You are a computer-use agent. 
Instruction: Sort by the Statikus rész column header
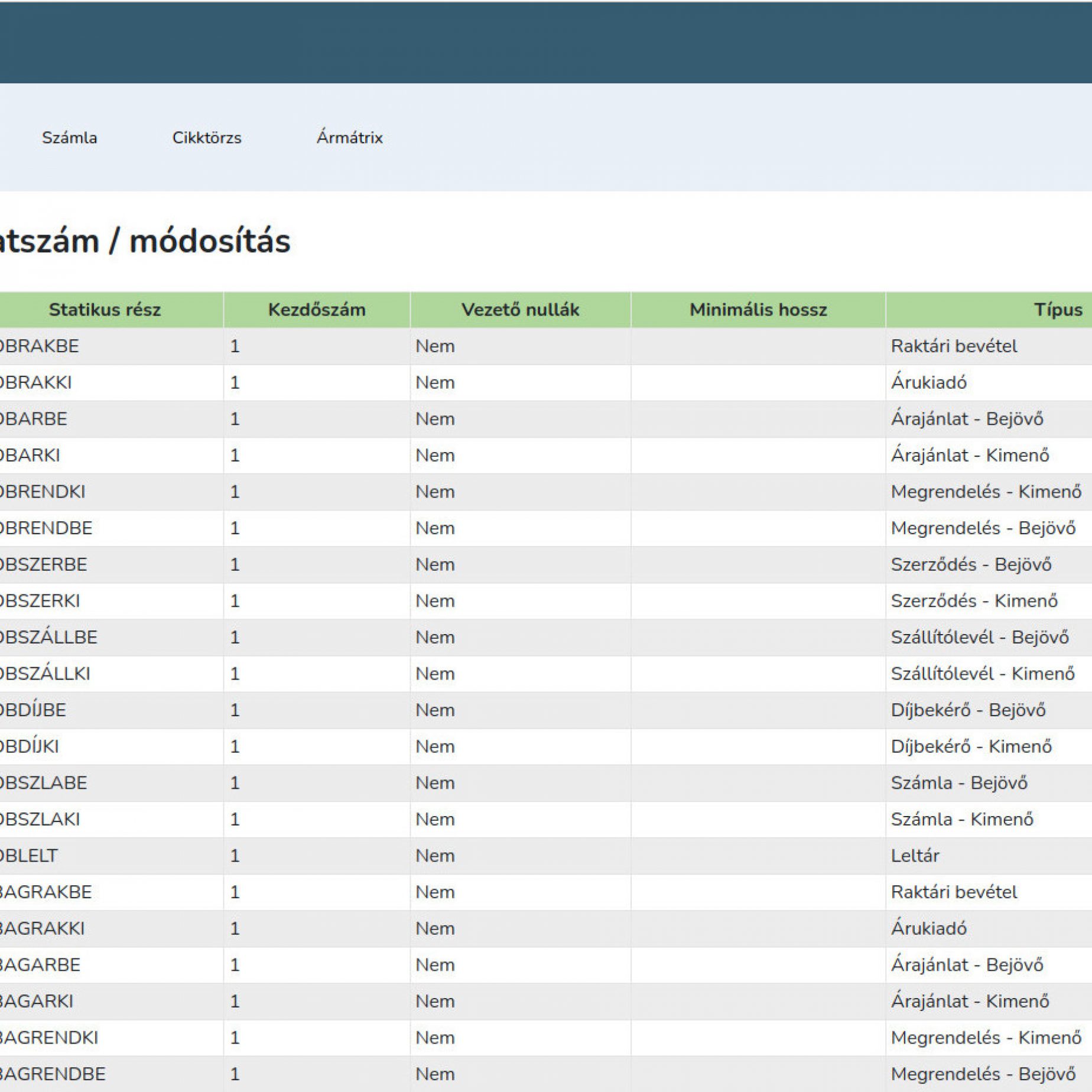[x=105, y=310]
